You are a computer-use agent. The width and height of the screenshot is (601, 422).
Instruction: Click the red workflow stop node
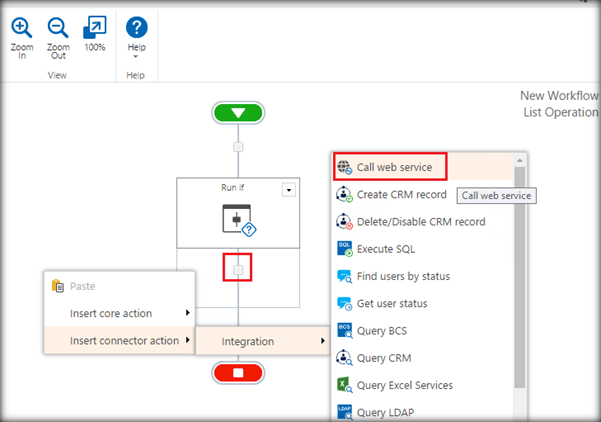[x=238, y=373]
